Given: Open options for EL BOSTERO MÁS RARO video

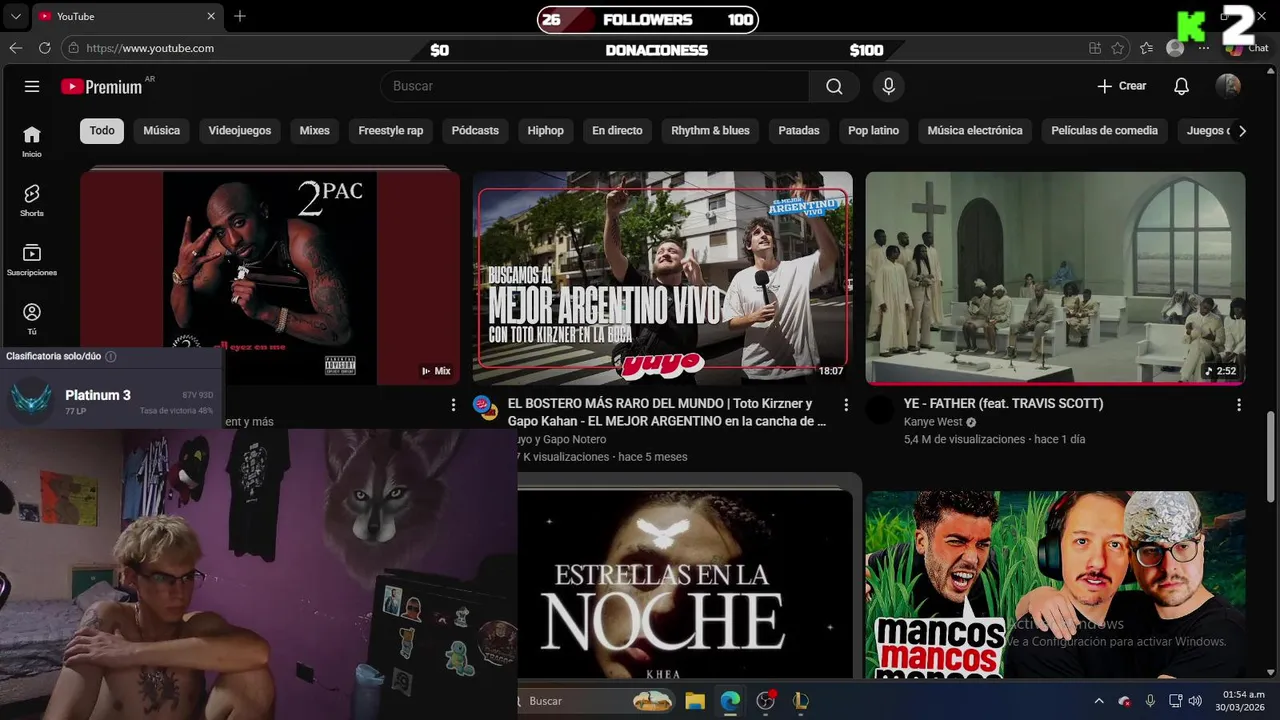Looking at the screenshot, I should click(x=846, y=405).
